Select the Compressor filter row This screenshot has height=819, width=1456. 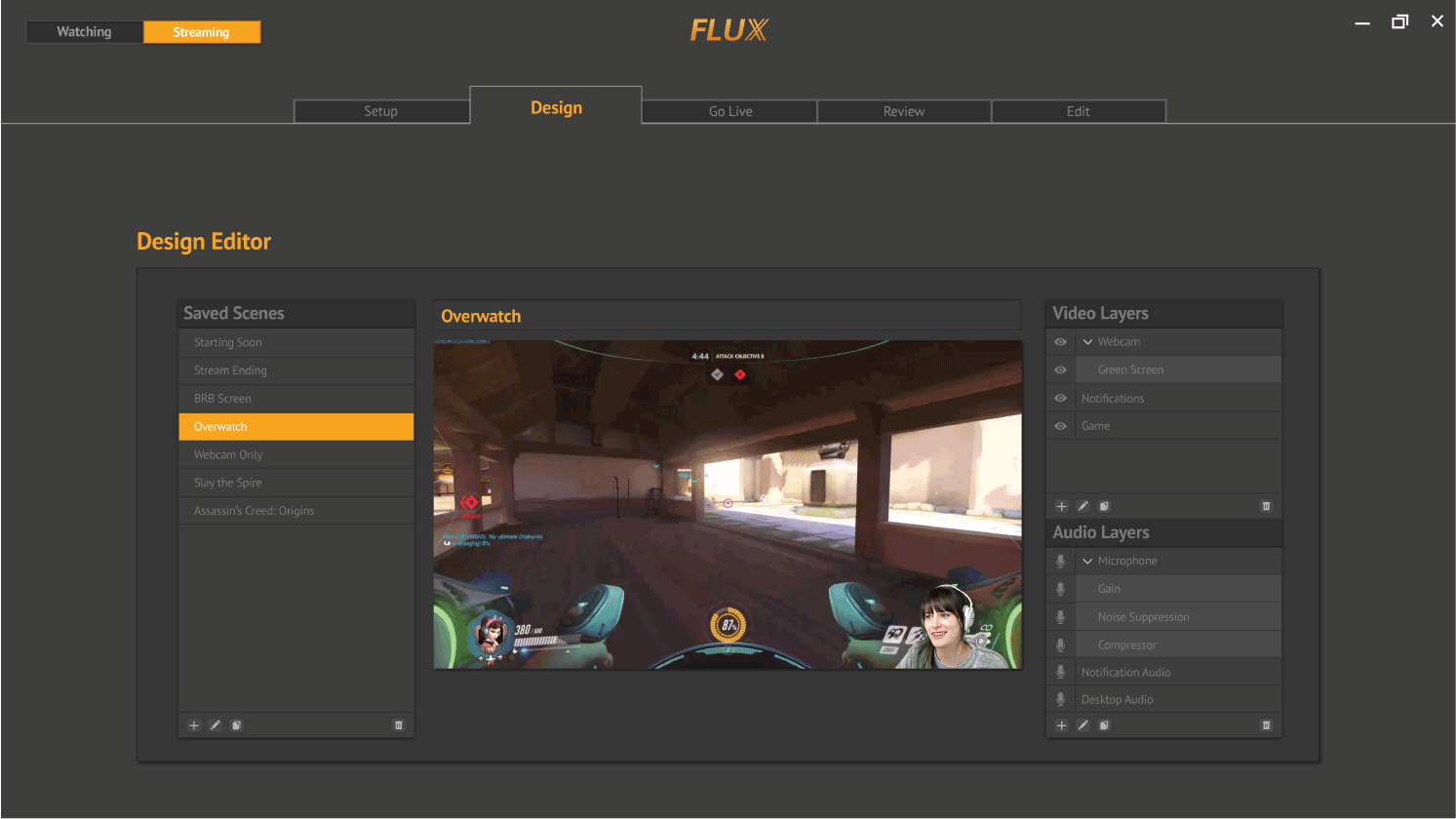pos(1178,645)
